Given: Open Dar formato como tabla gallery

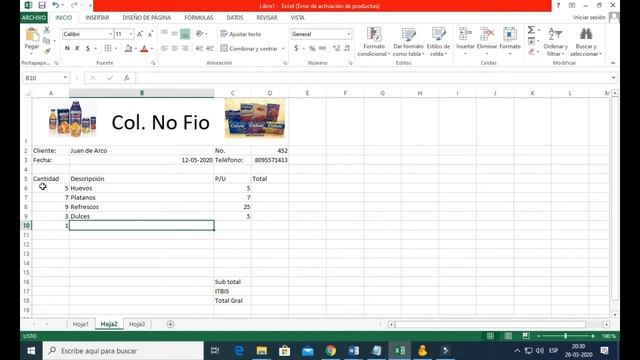Looking at the screenshot, I should pos(409,42).
